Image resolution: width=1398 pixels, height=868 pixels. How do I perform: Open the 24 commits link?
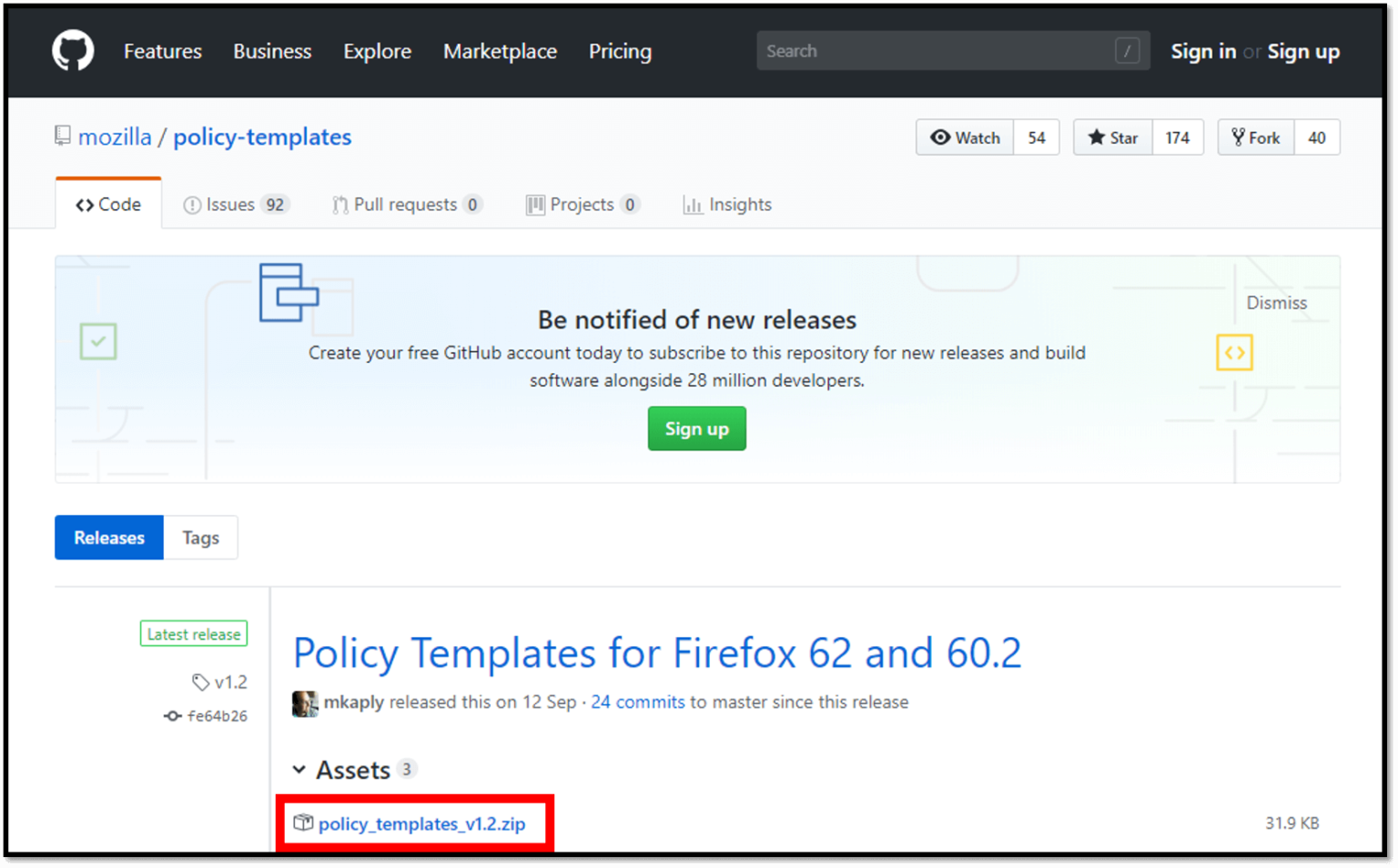click(x=637, y=702)
